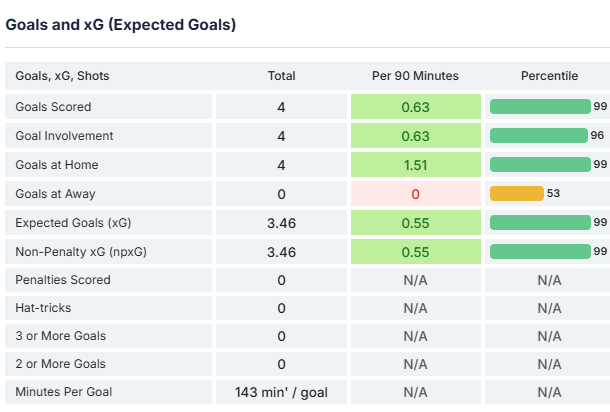Click the 143 min' / goal value
This screenshot has width=610, height=412.
coord(281,392)
